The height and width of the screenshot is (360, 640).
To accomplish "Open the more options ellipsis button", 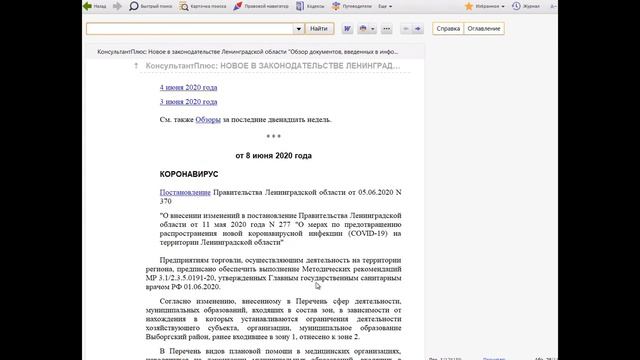I will [387, 29].
